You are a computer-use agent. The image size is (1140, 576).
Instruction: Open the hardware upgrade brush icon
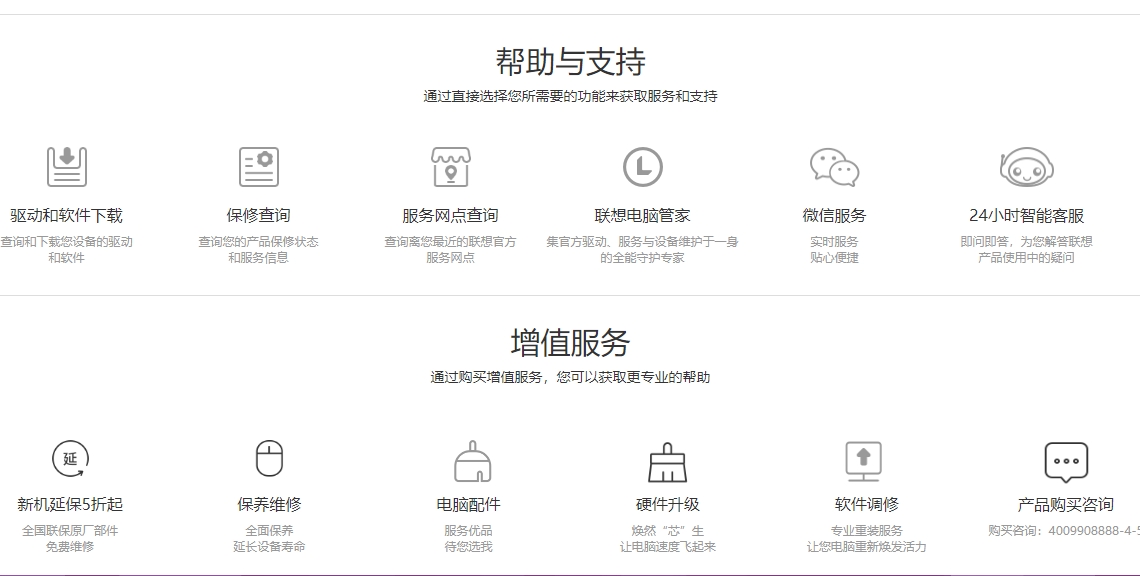coord(667,463)
